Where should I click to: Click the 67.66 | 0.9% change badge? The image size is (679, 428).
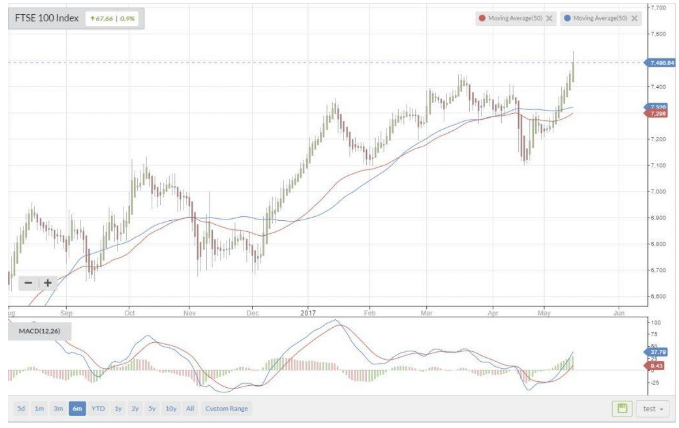(x=112, y=19)
